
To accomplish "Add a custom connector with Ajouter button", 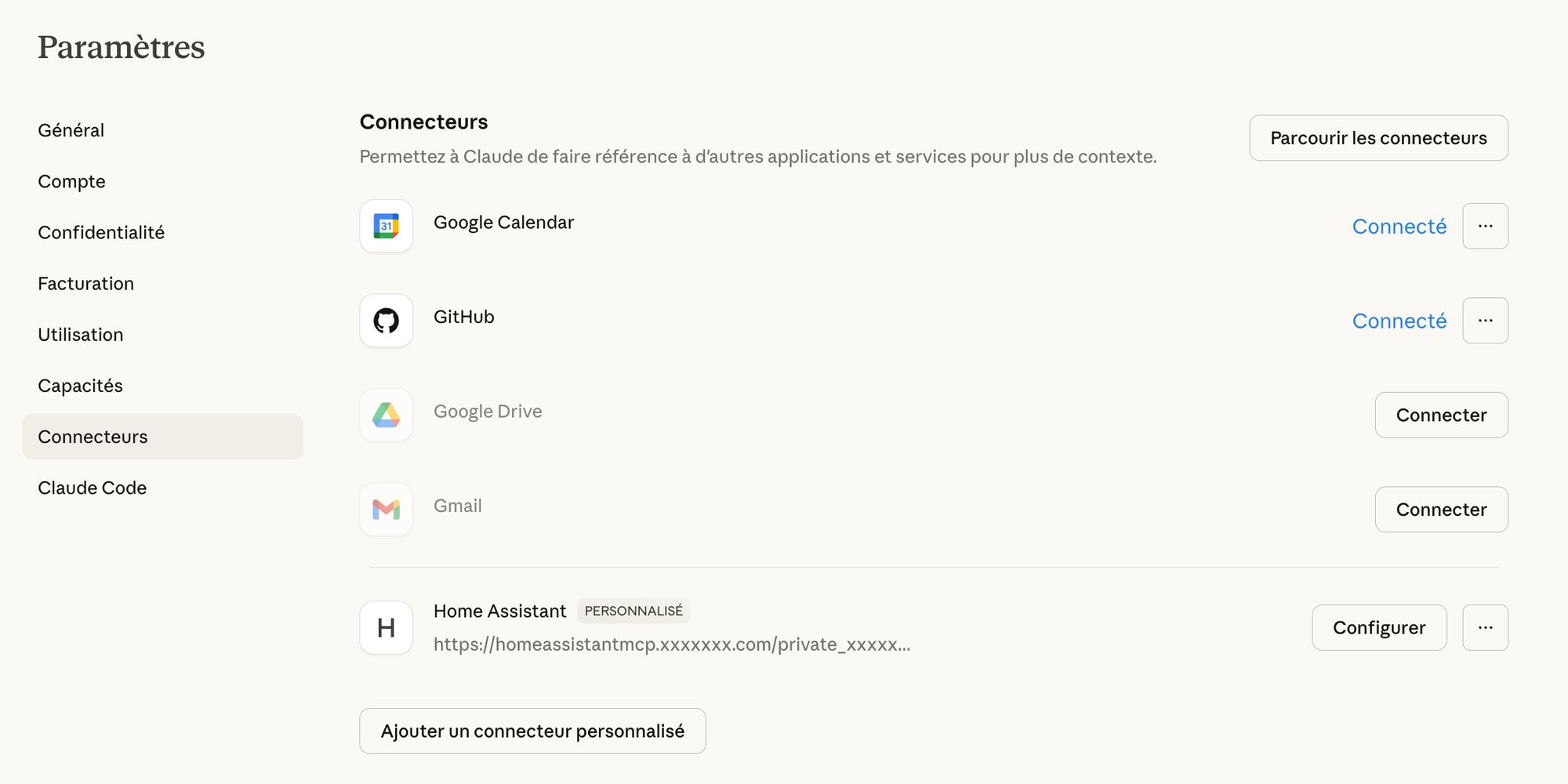I will (532, 731).
